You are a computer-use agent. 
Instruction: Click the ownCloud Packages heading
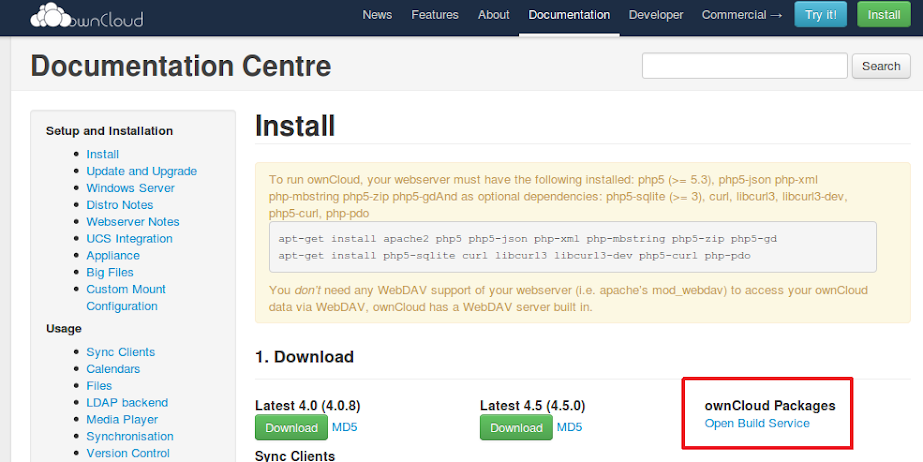point(770,406)
